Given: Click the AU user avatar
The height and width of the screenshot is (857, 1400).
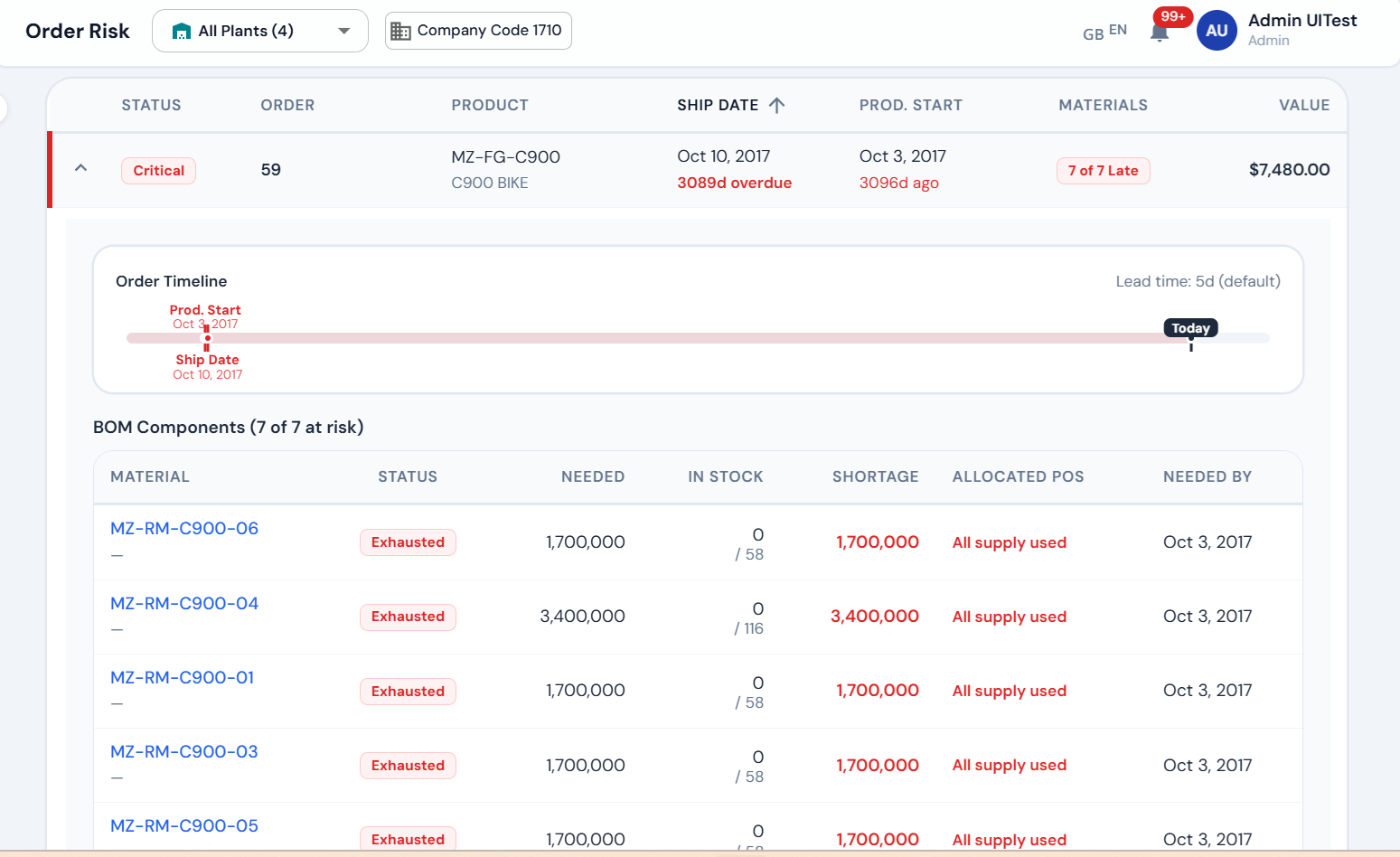Looking at the screenshot, I should [1217, 31].
